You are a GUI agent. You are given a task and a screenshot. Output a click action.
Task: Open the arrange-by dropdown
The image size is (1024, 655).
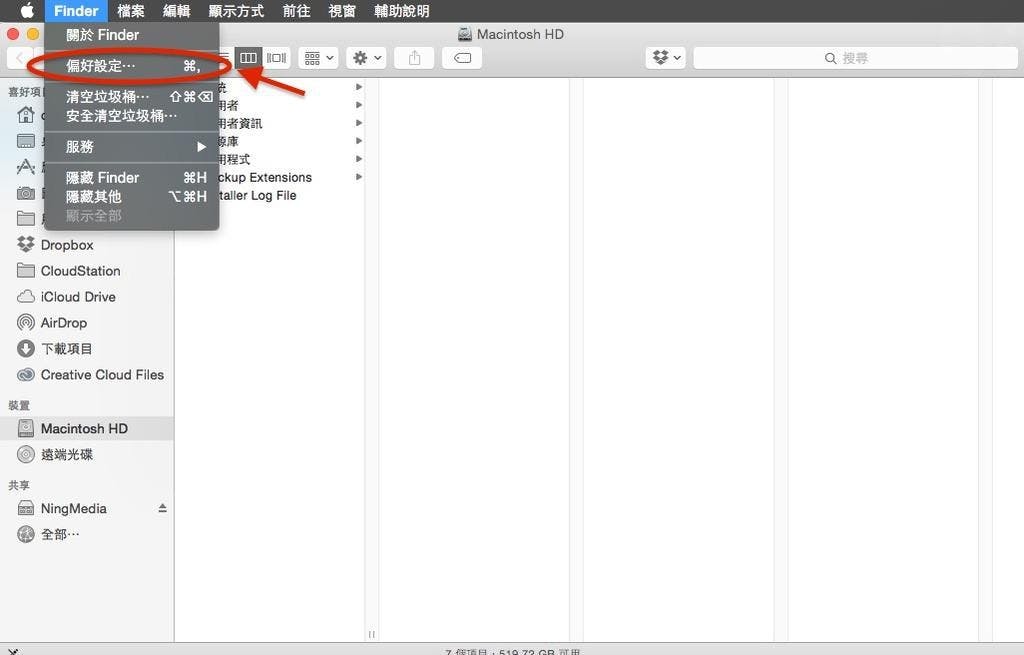point(319,58)
